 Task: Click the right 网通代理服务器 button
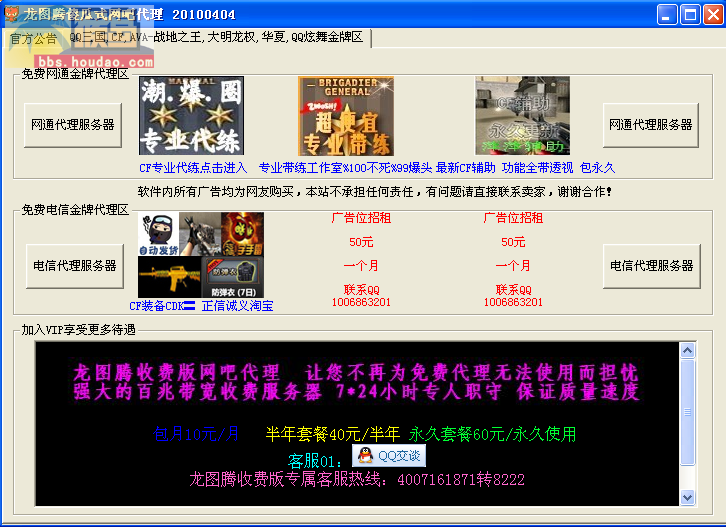[x=651, y=125]
